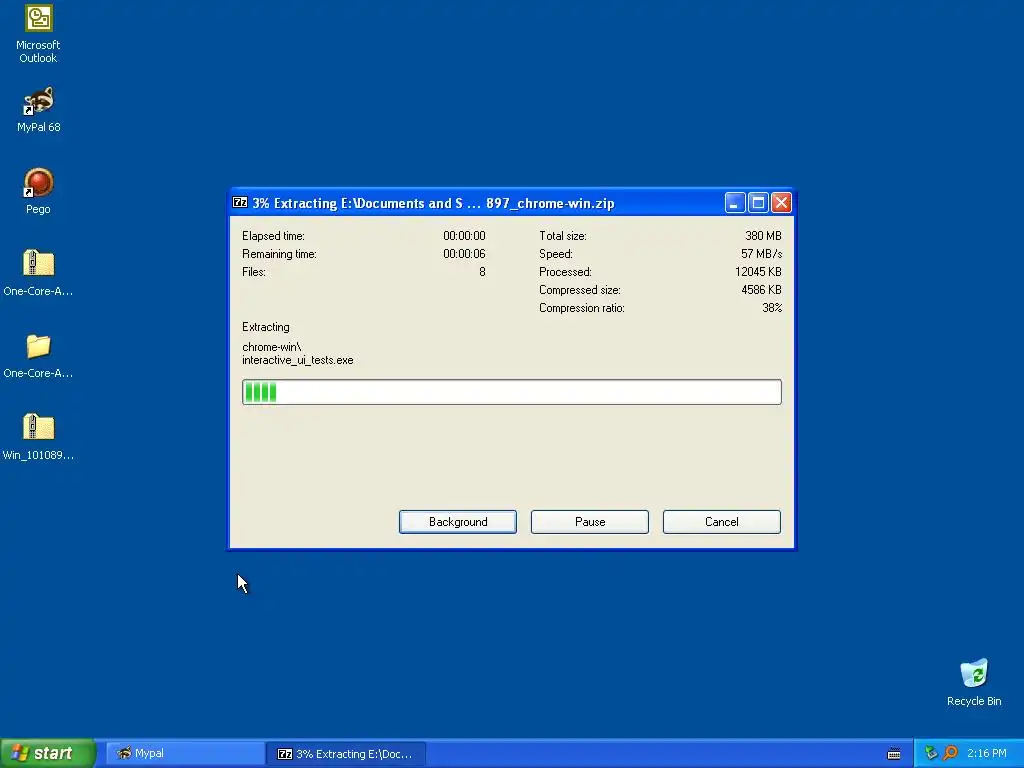The height and width of the screenshot is (768, 1024).
Task: Switch to the Mypal taskbar button
Action: coord(185,753)
